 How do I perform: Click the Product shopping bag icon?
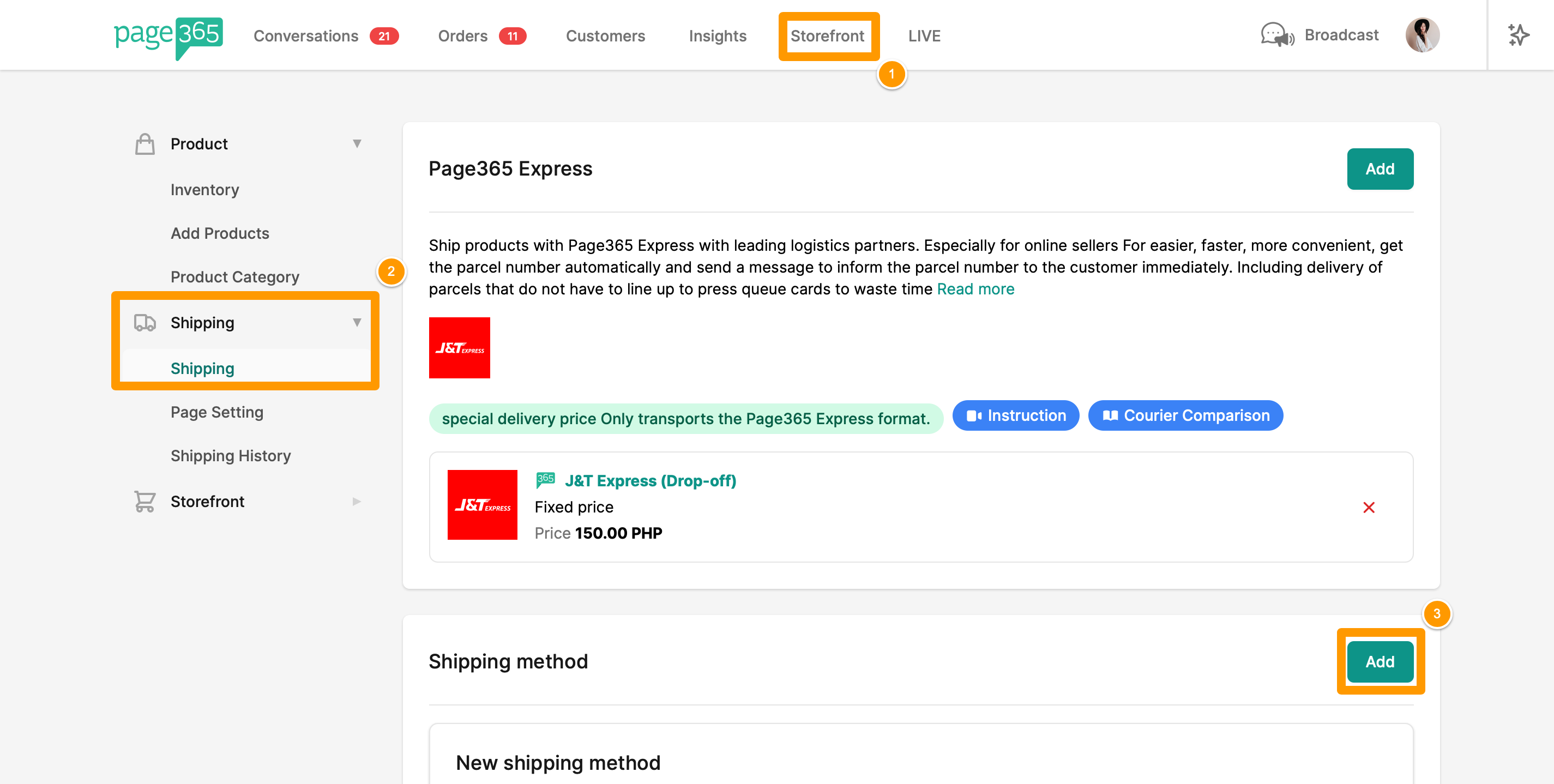(145, 144)
